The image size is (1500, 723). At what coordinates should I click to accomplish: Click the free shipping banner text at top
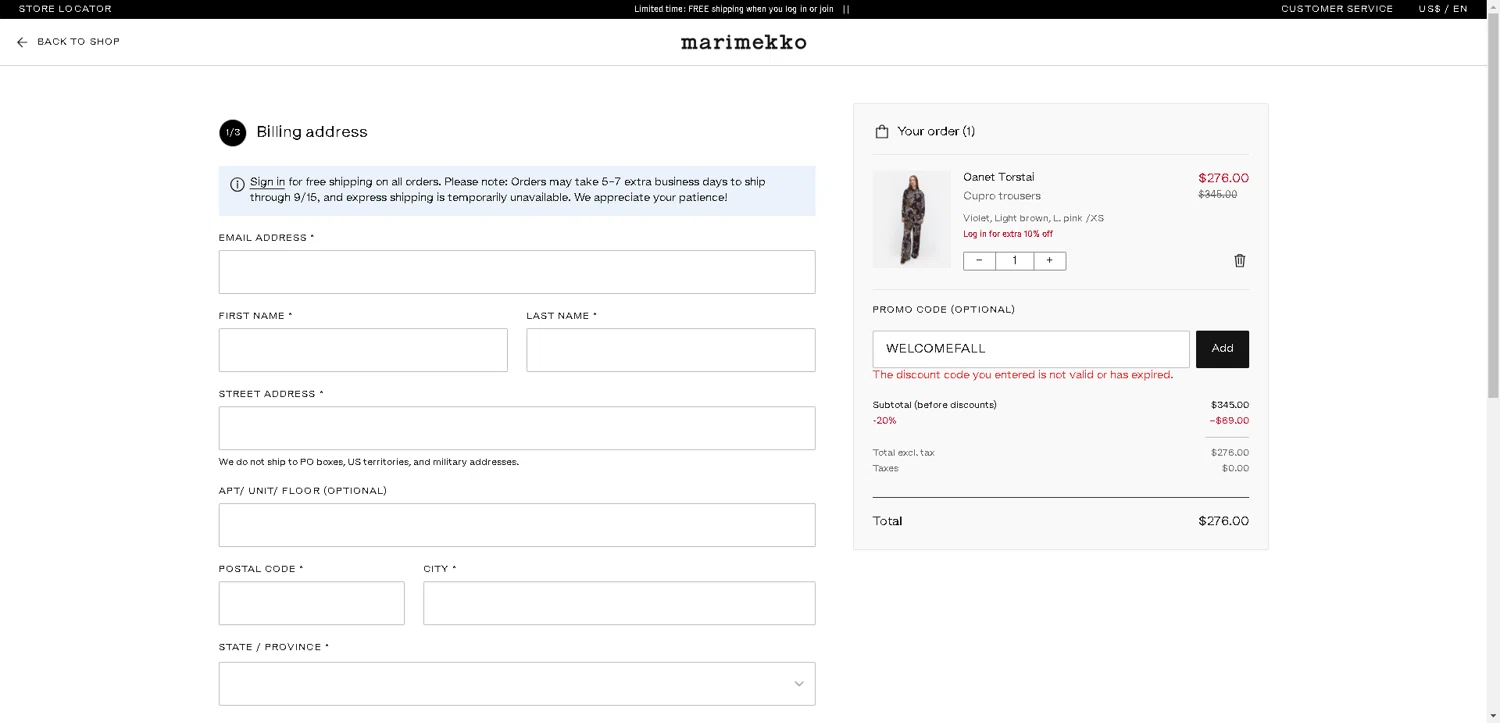pyautogui.click(x=734, y=9)
